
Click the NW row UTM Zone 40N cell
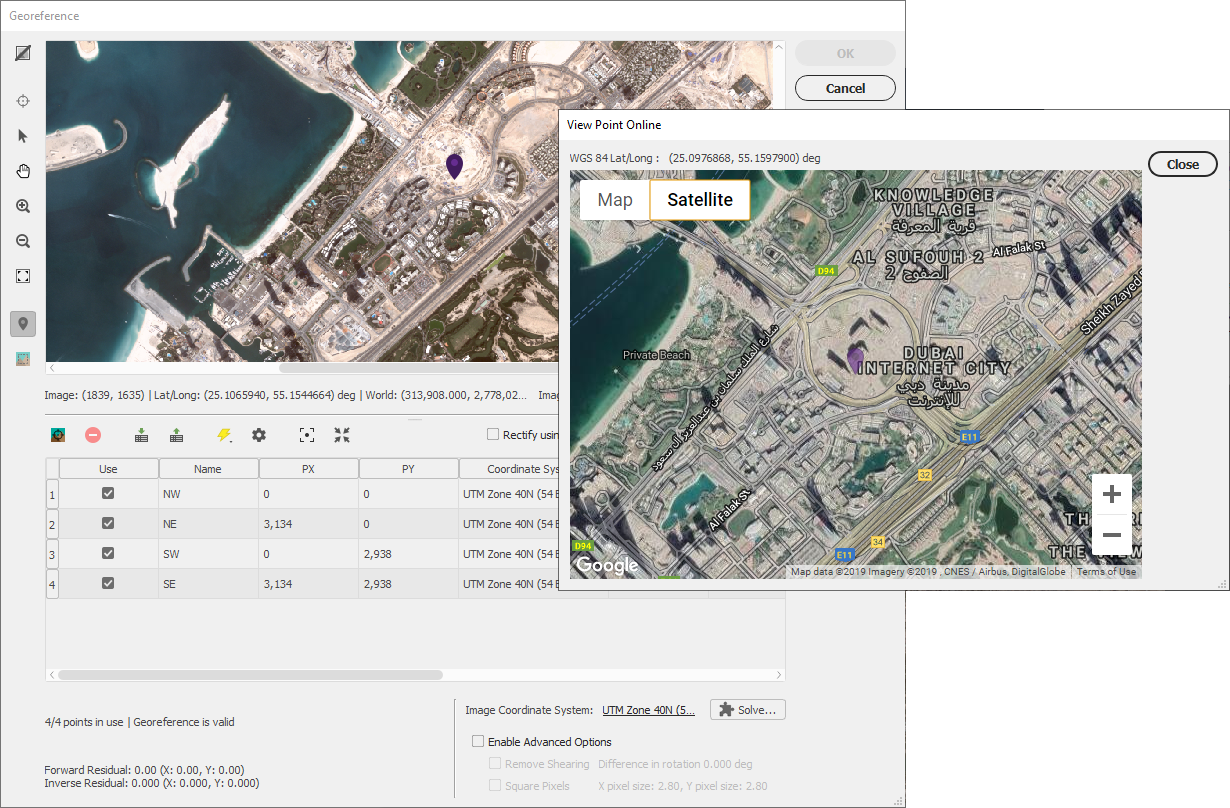pos(508,494)
